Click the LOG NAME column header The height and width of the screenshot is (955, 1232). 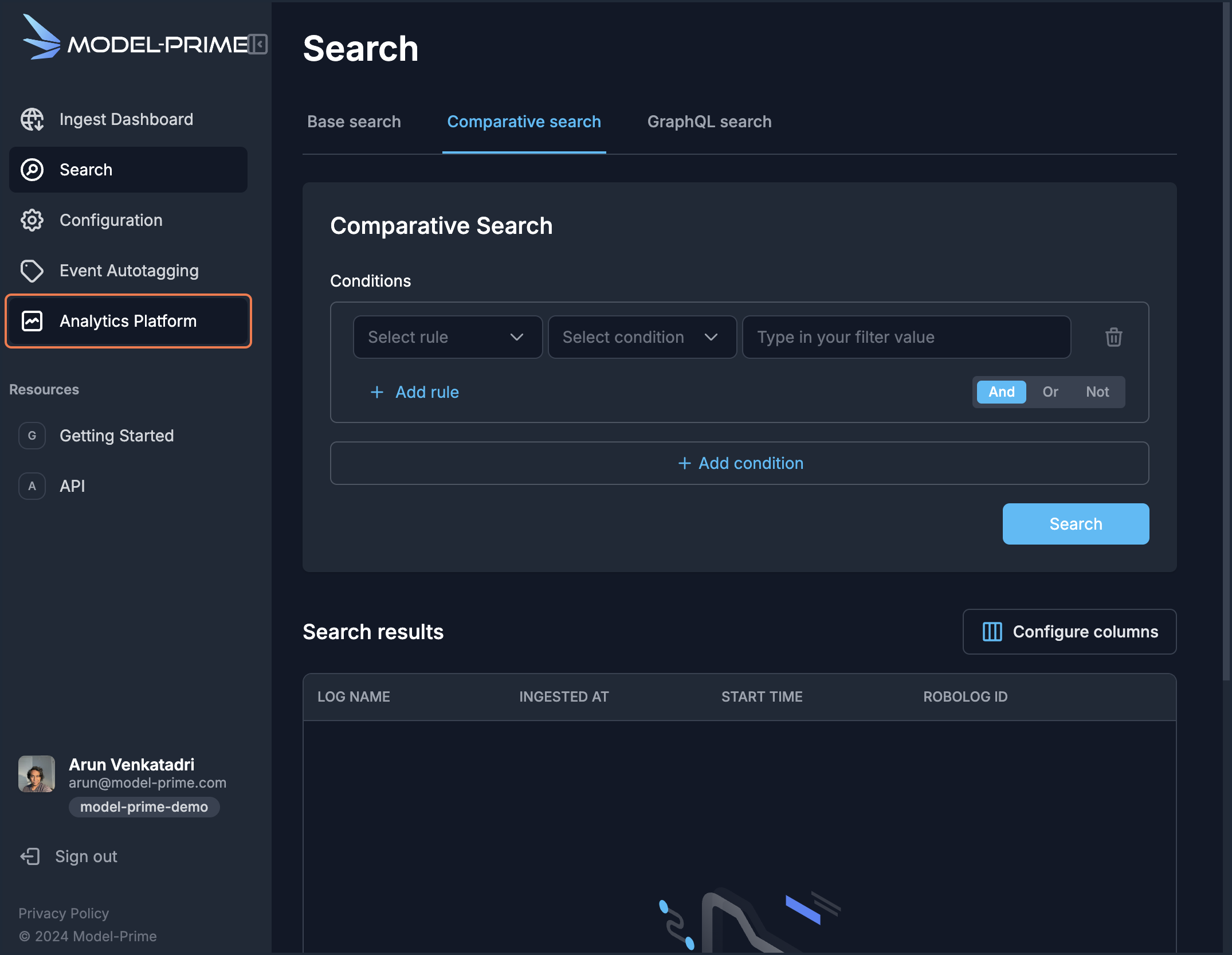point(354,696)
